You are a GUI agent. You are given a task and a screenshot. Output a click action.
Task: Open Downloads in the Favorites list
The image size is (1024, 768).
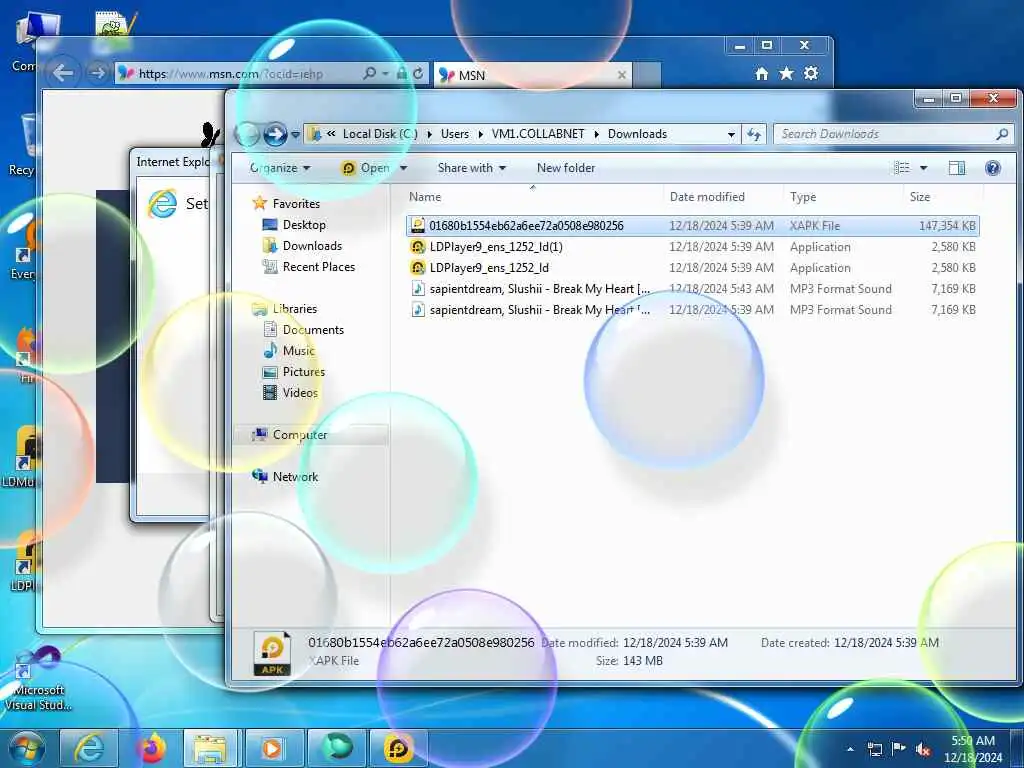point(312,246)
